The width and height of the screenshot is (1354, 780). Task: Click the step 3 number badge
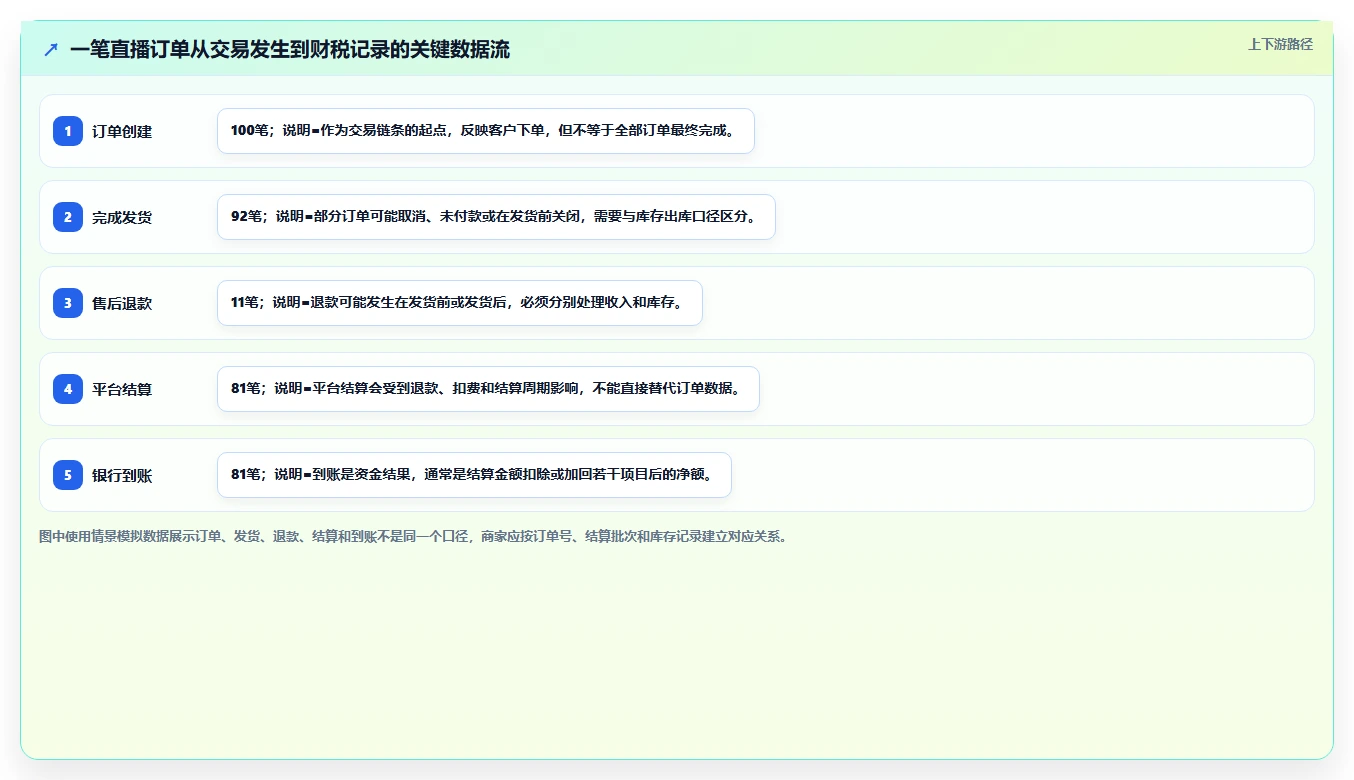[x=68, y=303]
